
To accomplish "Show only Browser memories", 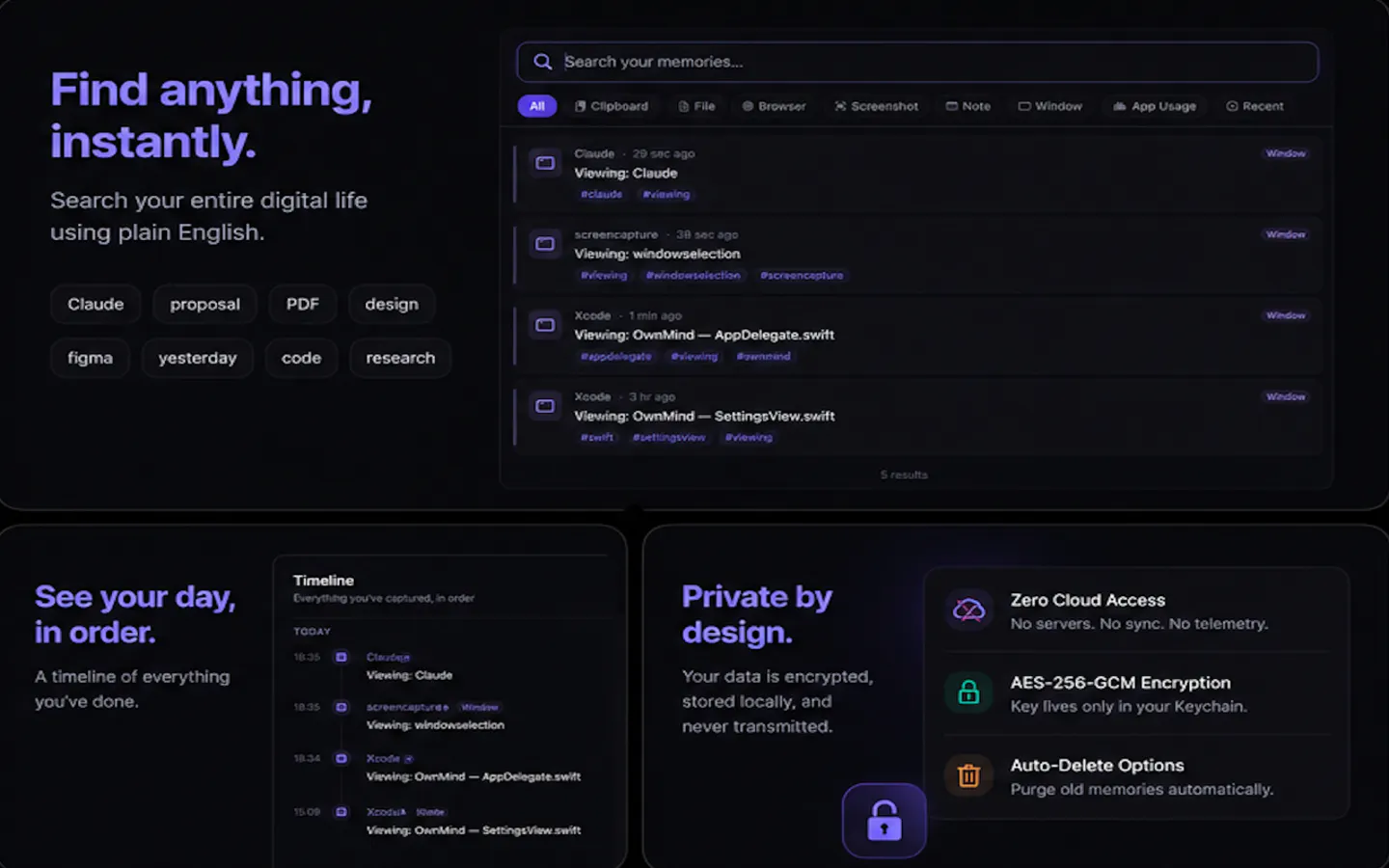I will click(x=774, y=106).
